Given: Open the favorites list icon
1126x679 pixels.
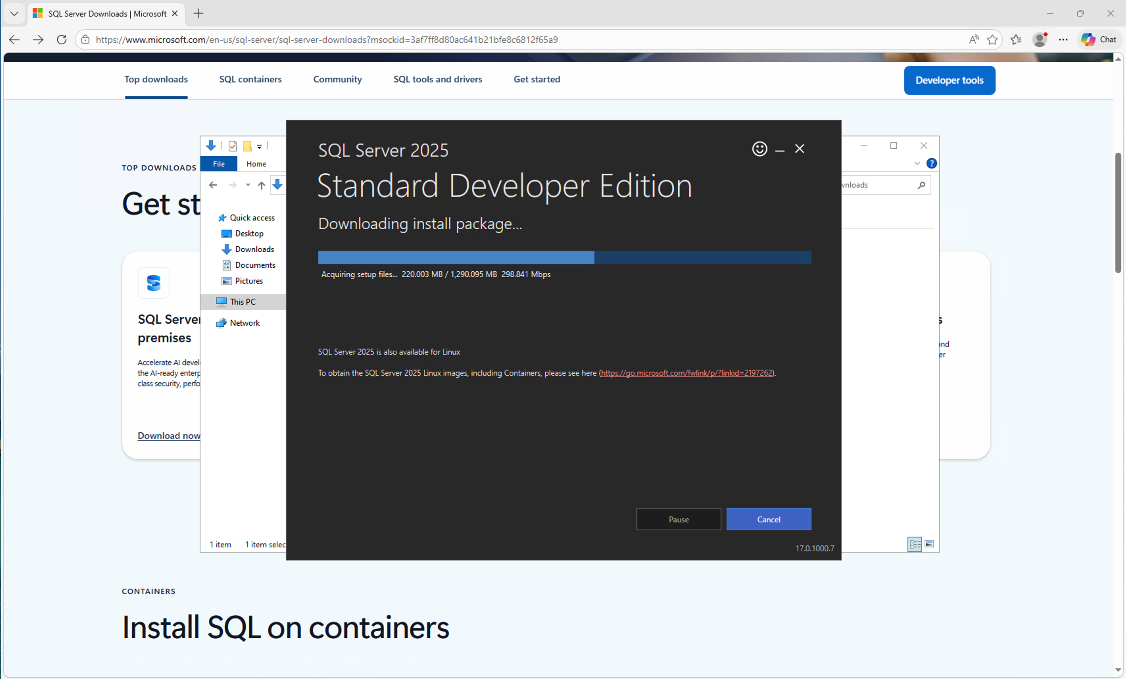Looking at the screenshot, I should click(1015, 39).
